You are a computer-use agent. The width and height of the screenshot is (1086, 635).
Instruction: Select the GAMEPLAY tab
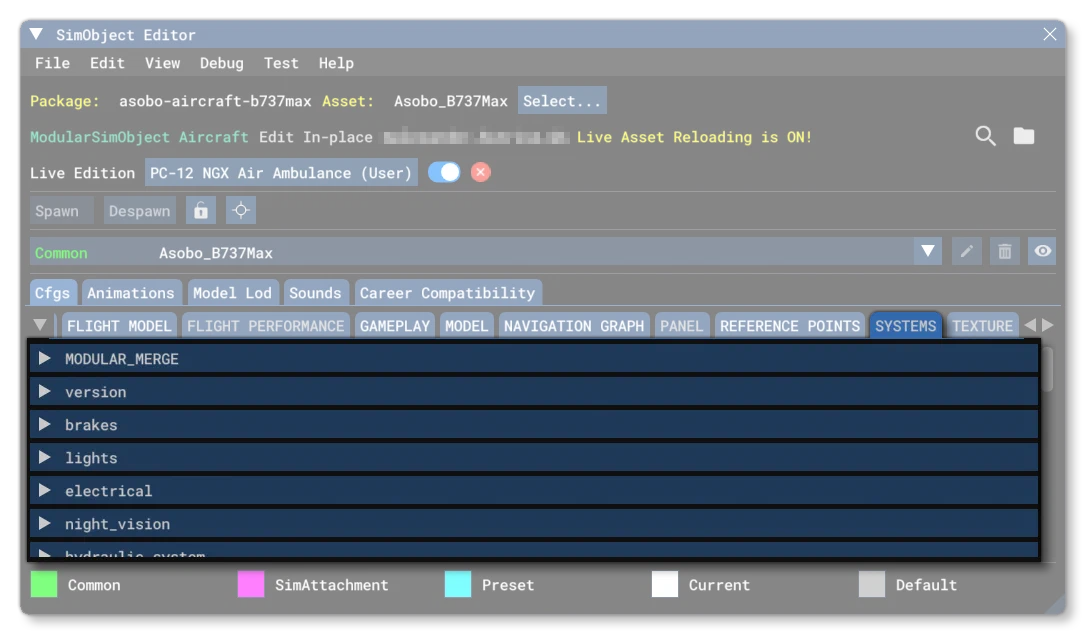[x=395, y=326]
